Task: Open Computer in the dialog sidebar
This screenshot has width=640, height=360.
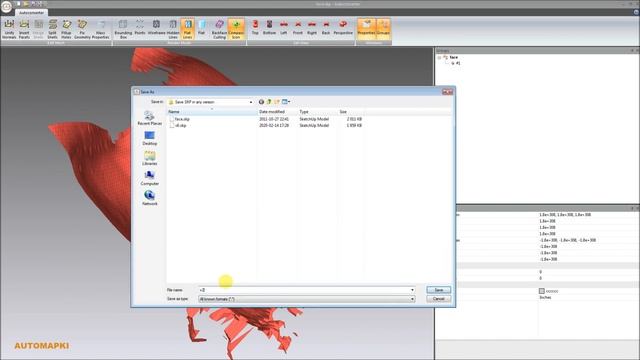Action: (149, 178)
